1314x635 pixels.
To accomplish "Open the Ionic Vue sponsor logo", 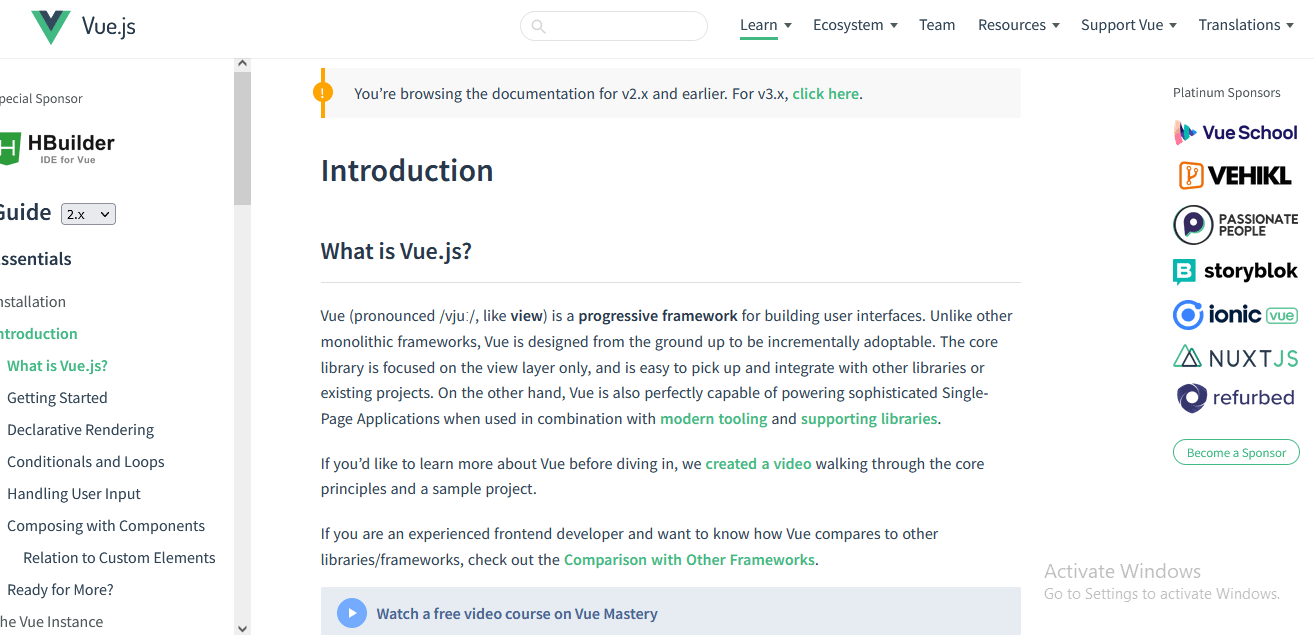I will (1235, 315).
